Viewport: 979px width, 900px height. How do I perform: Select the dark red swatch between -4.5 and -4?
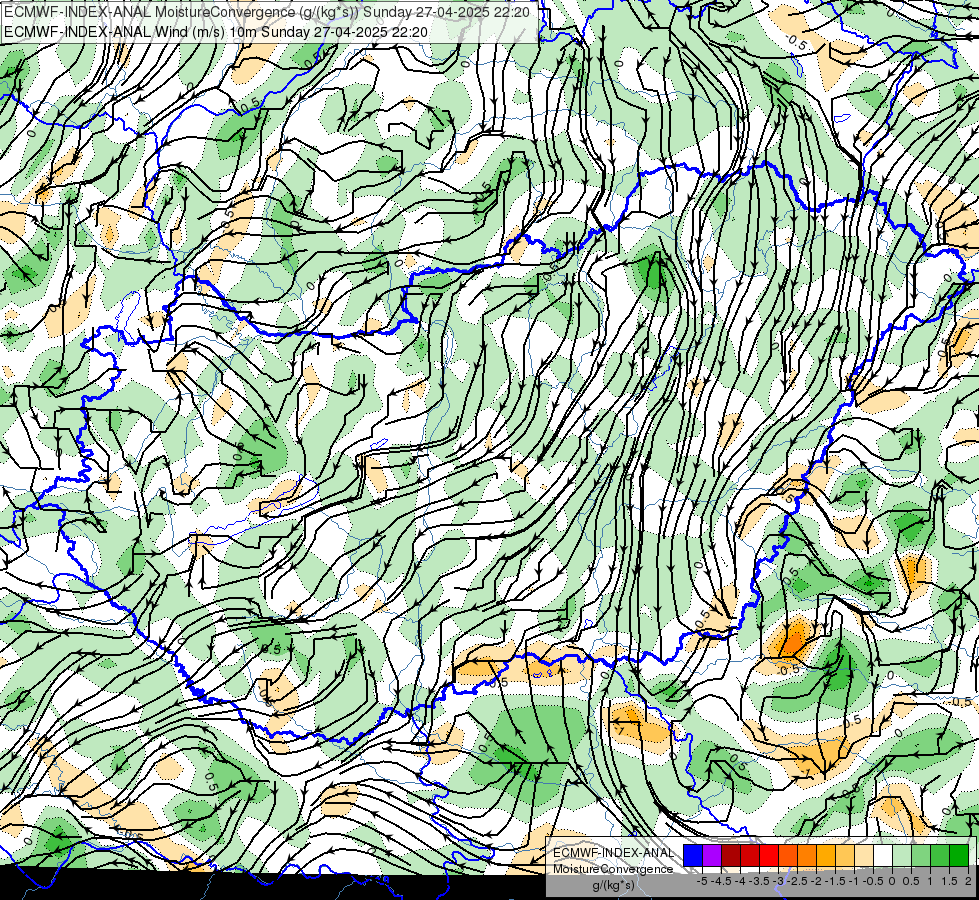tap(731, 855)
